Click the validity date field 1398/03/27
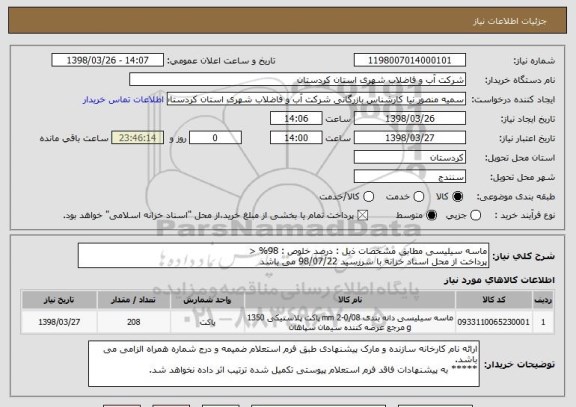 (x=410, y=138)
